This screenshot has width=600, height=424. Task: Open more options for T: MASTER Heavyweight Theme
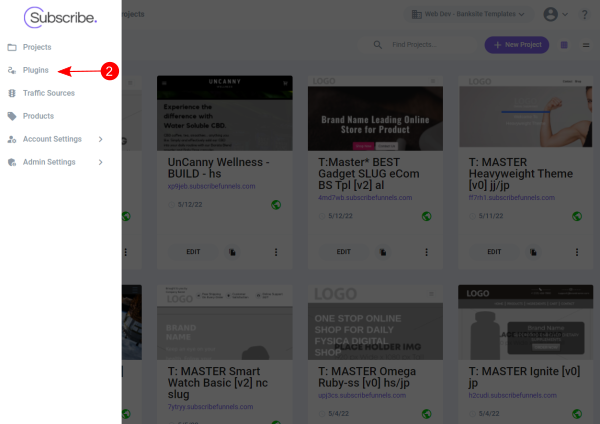click(577, 252)
